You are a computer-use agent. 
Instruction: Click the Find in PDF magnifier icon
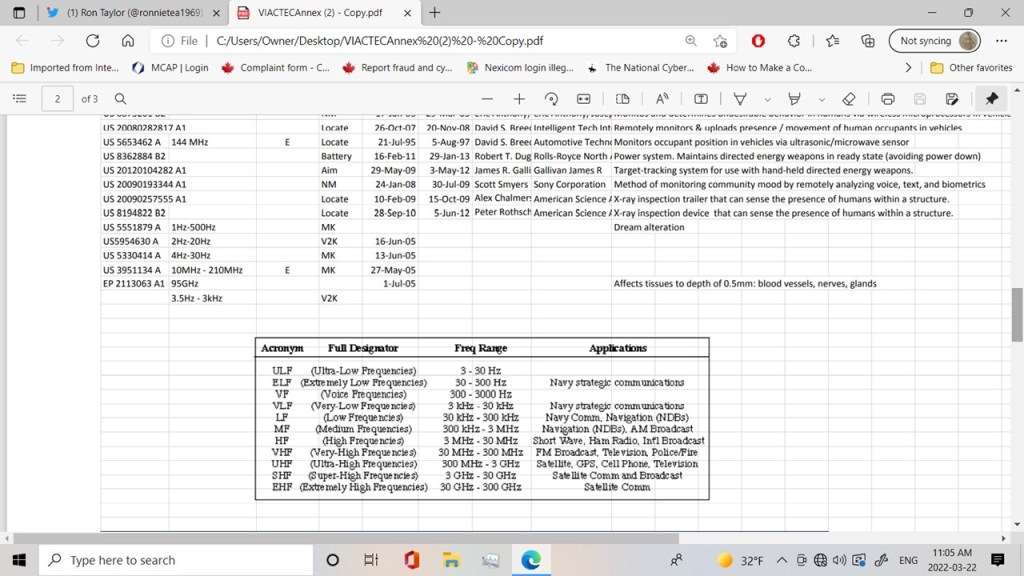point(120,99)
